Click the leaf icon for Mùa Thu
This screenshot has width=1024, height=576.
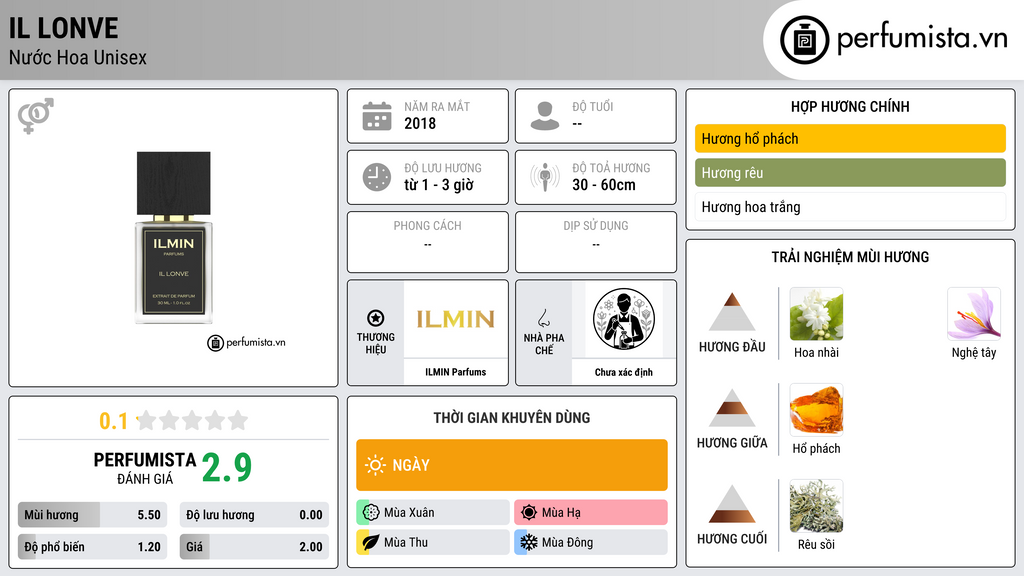pos(371,542)
